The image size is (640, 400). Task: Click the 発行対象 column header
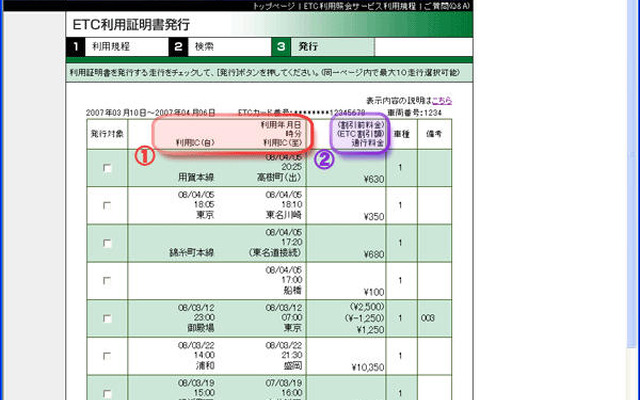[x=107, y=134]
